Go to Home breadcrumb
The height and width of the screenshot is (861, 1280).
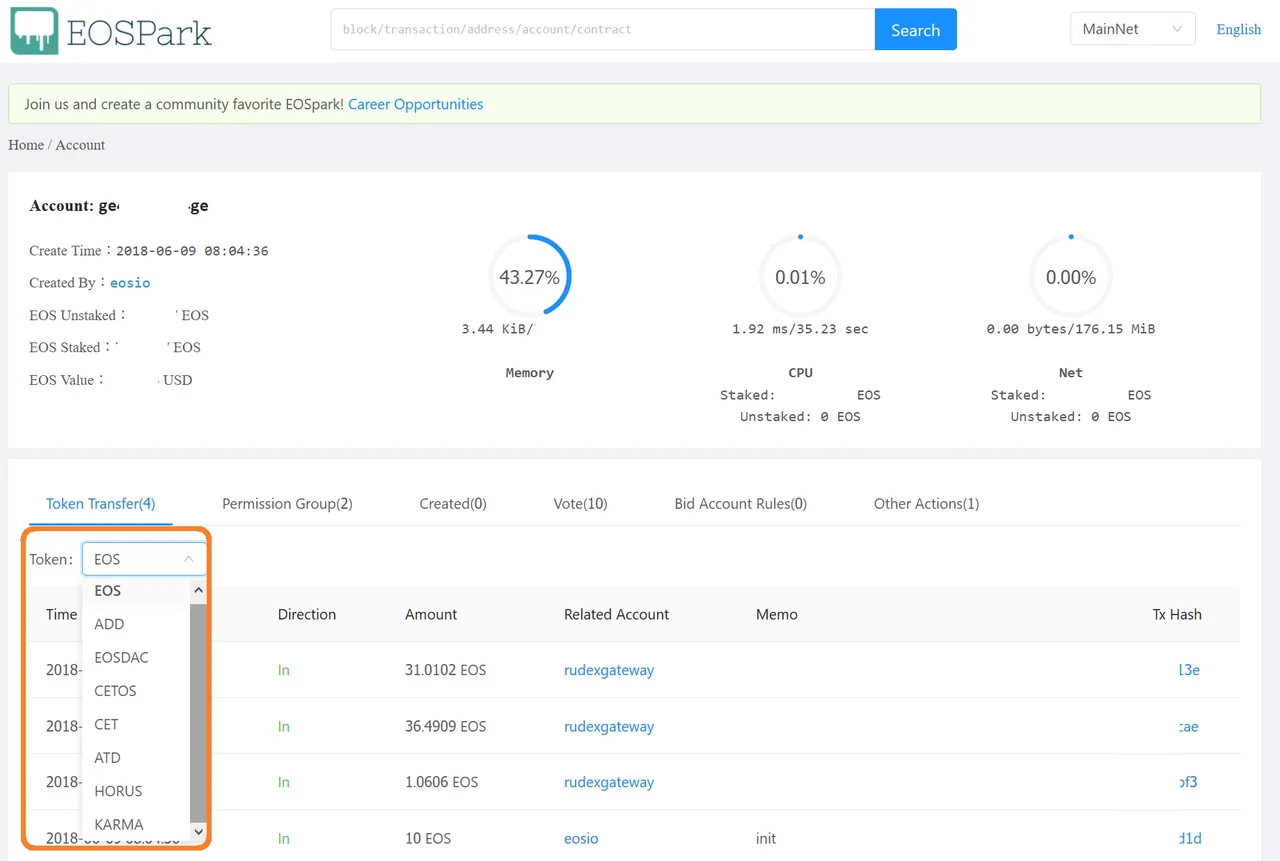[25, 145]
